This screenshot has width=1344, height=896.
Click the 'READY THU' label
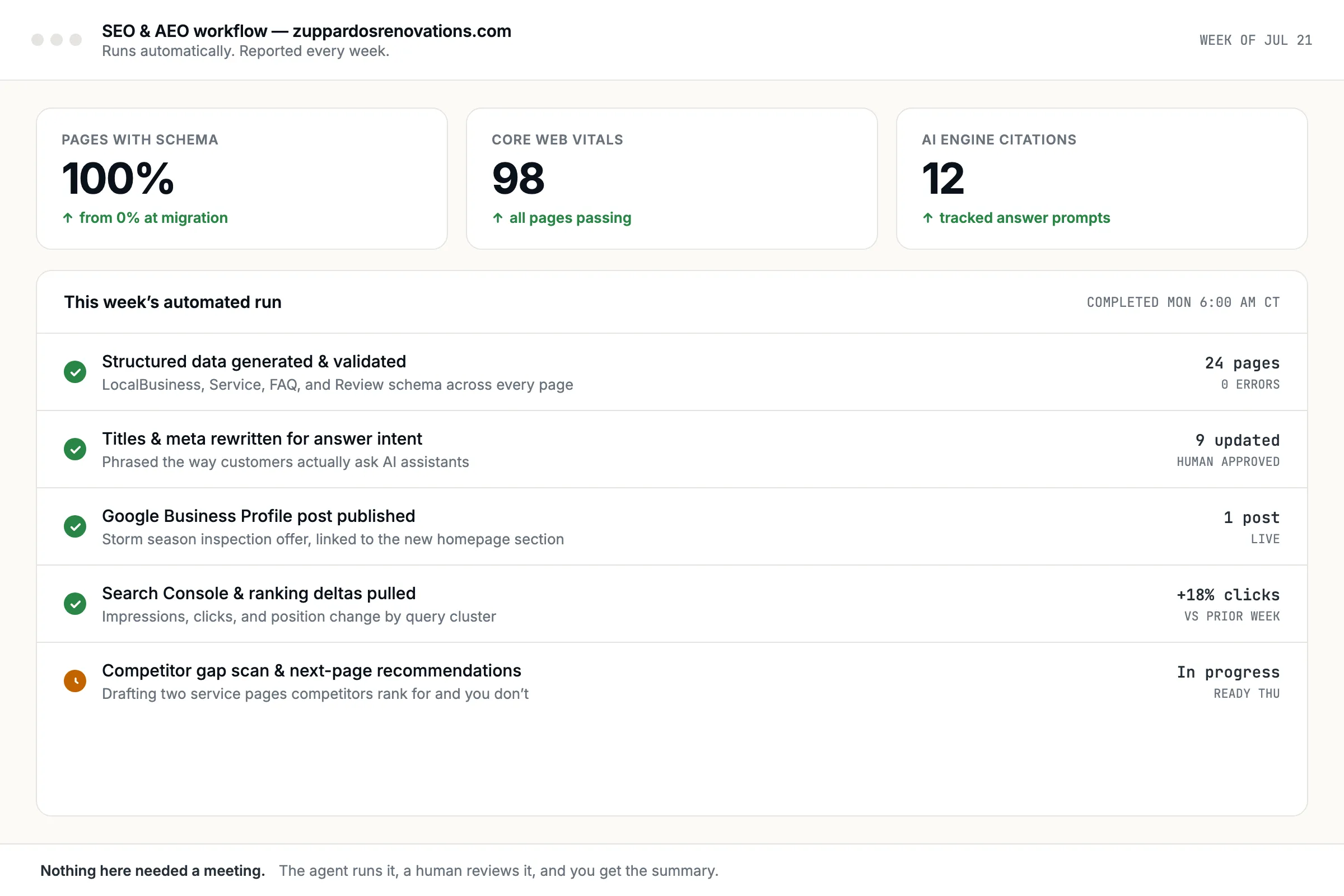click(x=1247, y=693)
